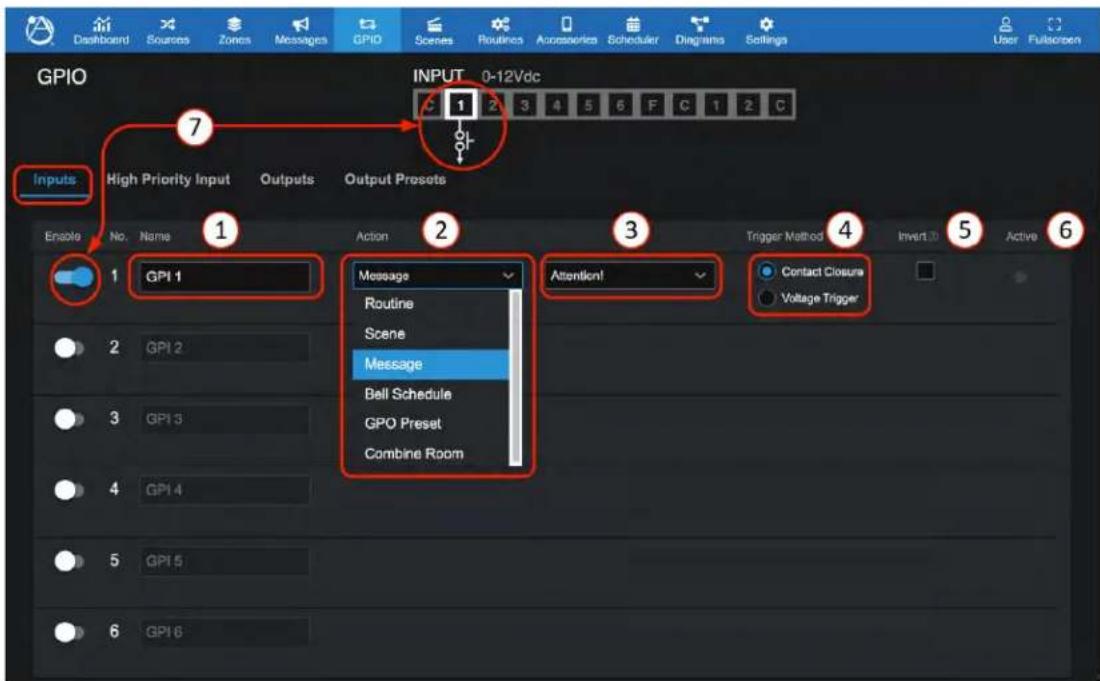Open the User account menu

coord(1005,32)
